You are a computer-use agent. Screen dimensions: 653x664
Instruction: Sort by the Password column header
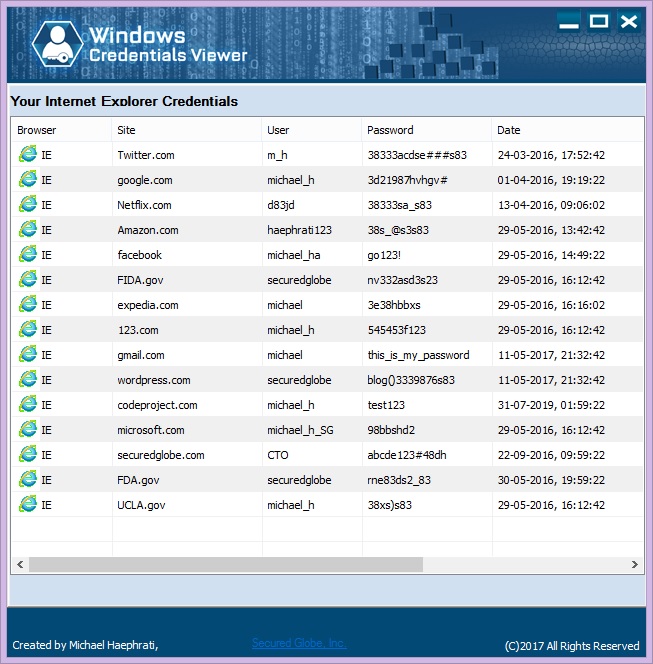pos(426,130)
